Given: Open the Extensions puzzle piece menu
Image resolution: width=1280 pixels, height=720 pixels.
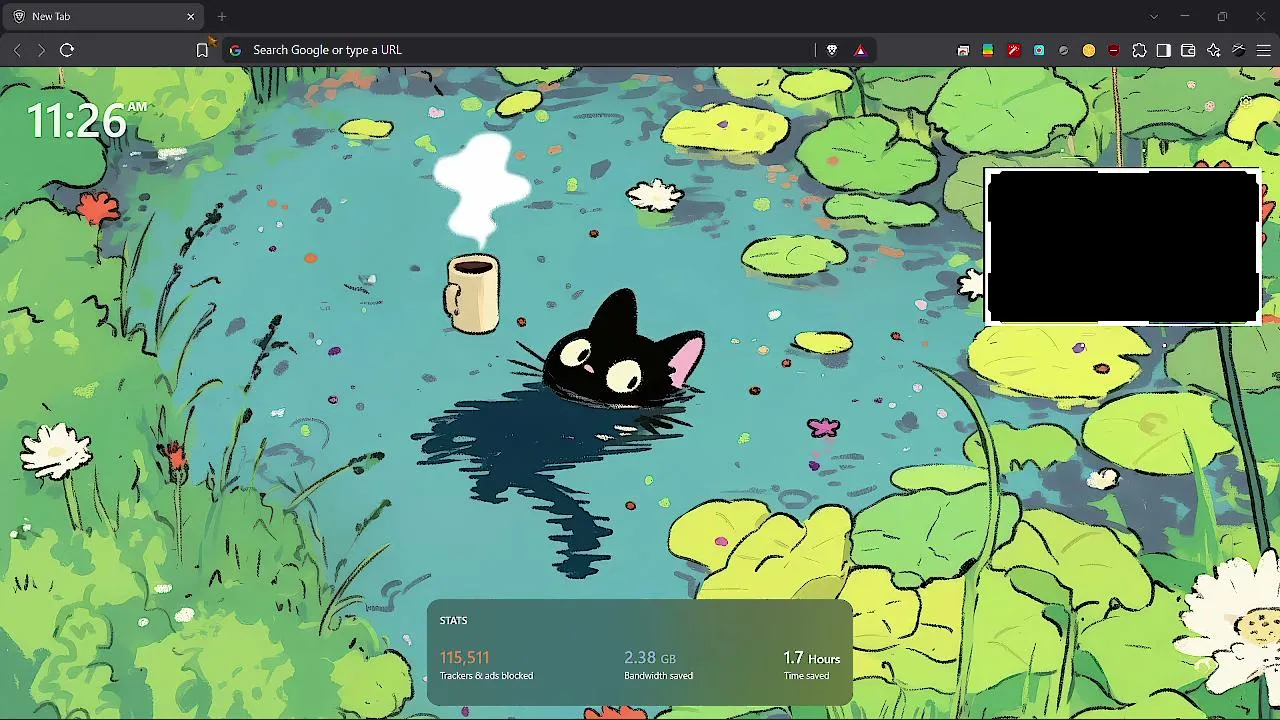Looking at the screenshot, I should pos(1139,50).
